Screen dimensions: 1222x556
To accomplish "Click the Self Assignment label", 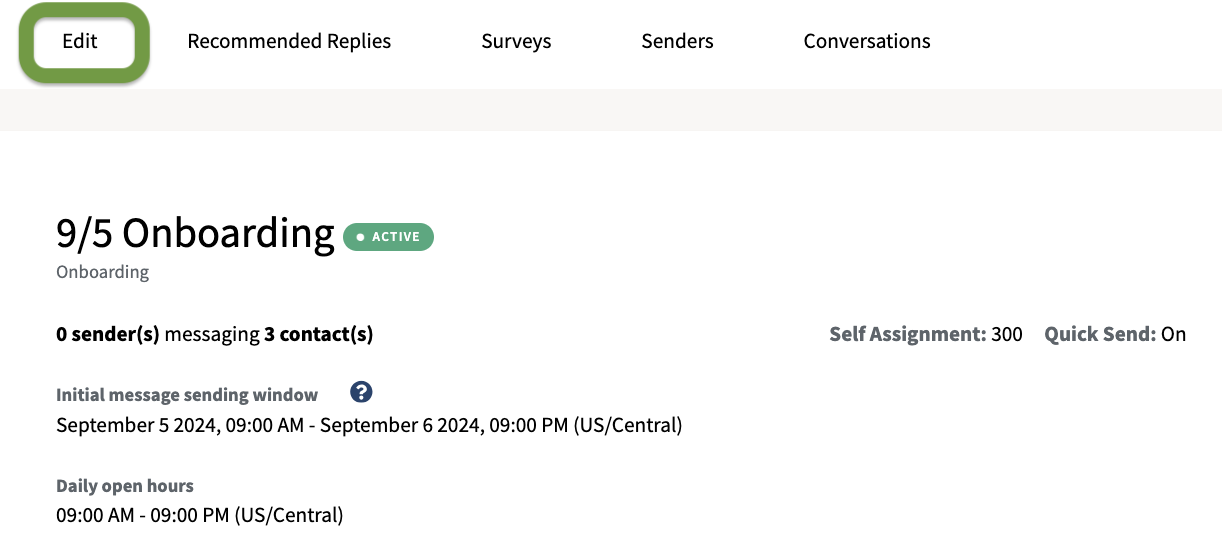I will (x=906, y=334).
